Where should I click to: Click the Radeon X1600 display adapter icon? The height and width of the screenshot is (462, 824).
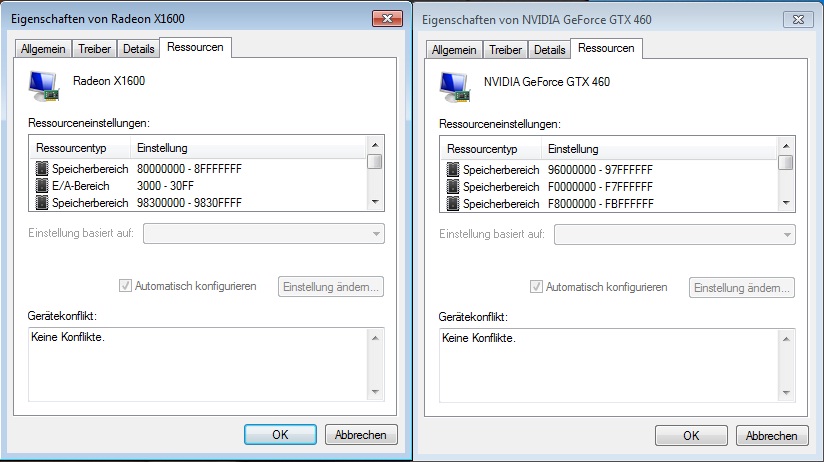click(x=44, y=87)
